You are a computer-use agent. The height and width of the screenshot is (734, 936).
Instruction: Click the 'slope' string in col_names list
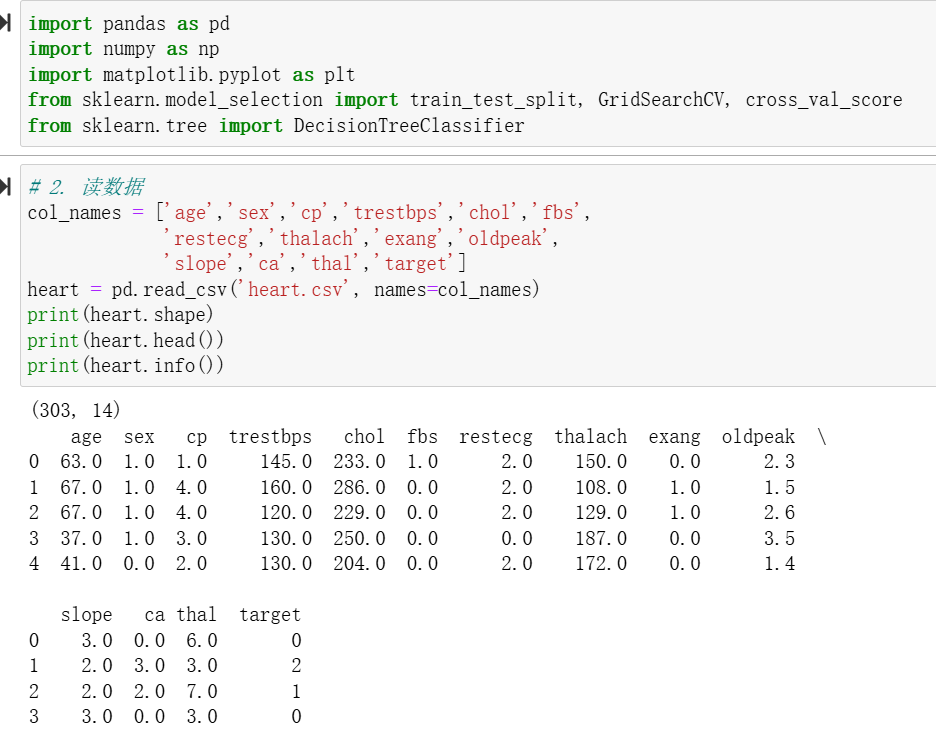point(200,264)
